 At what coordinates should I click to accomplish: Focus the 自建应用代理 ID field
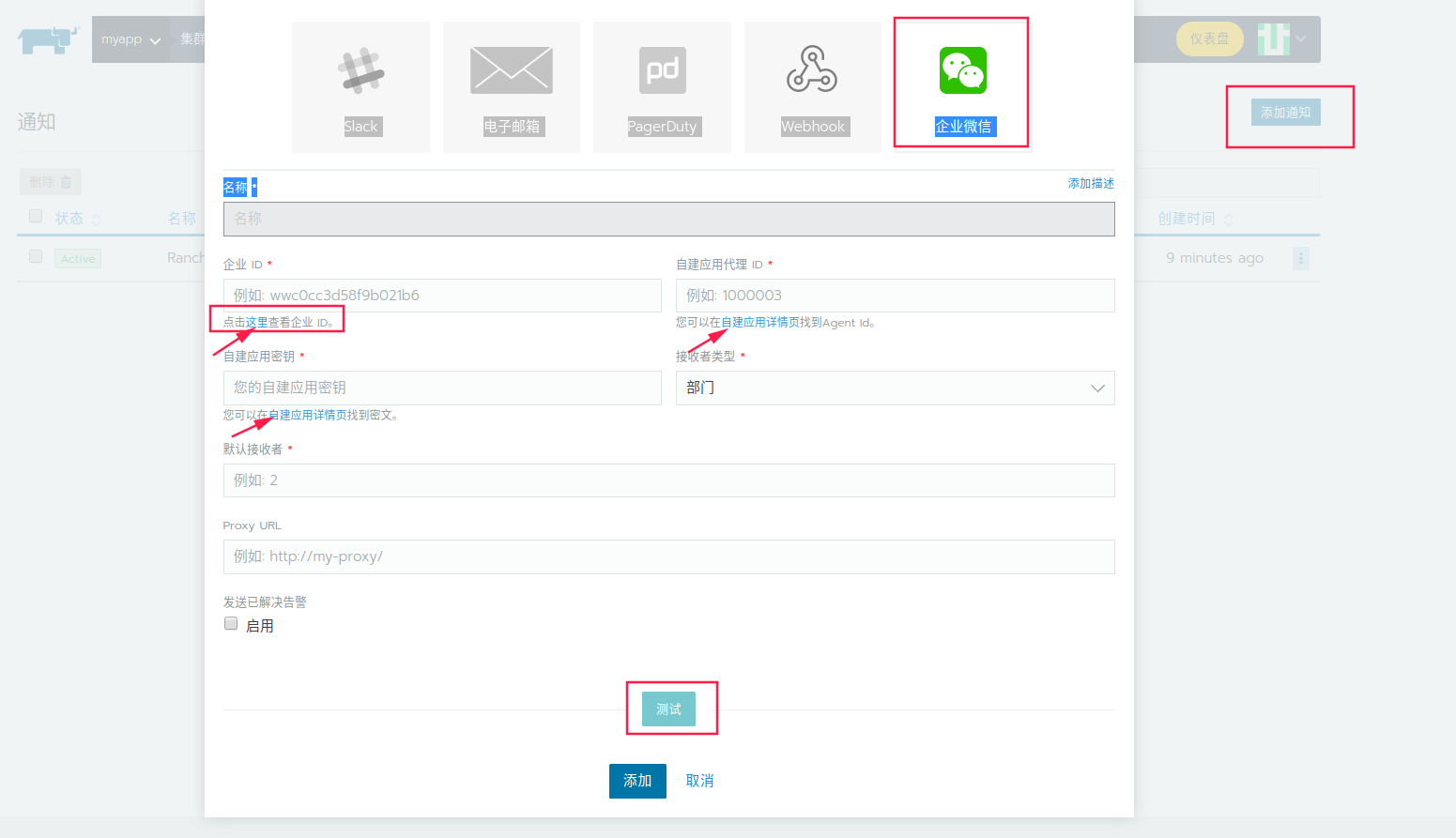tap(896, 296)
